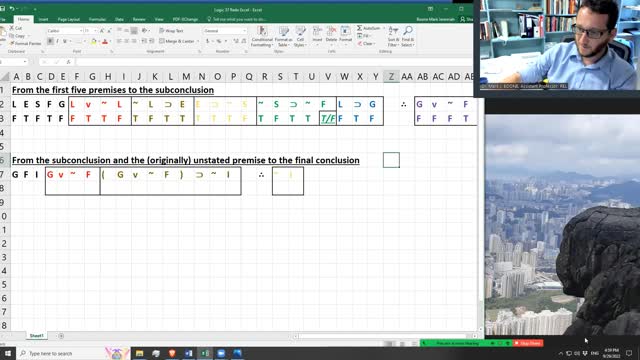640x360 pixels.
Task: Open the fill color dropdown arrow
Action: (98, 41)
